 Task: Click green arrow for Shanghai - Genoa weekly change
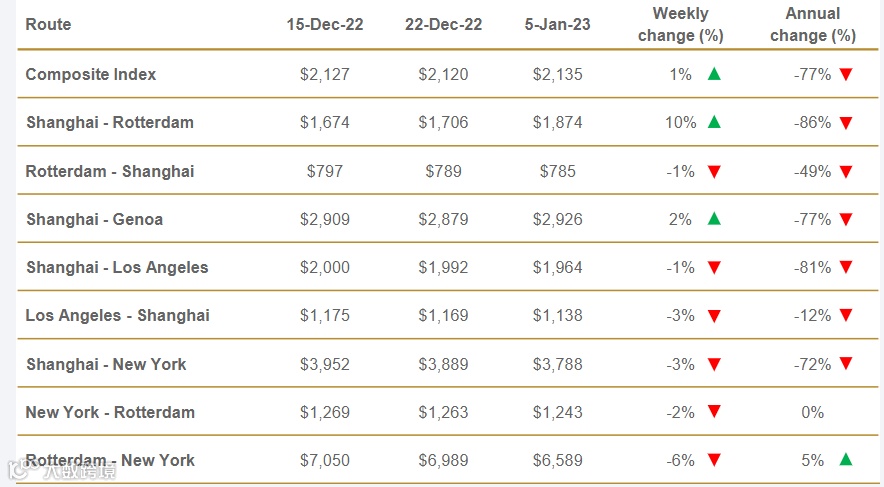click(714, 219)
